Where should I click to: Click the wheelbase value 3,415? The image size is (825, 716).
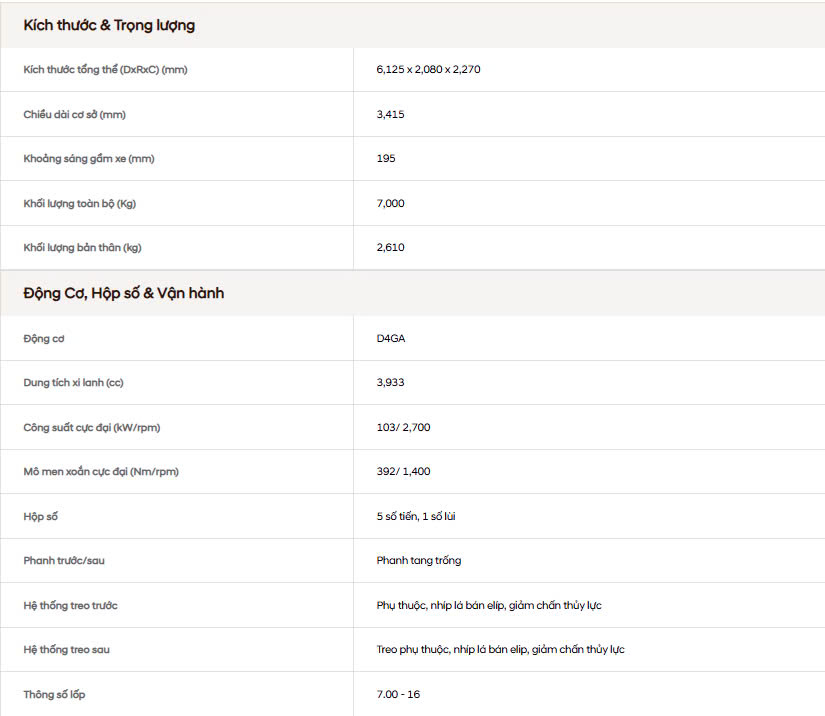click(390, 114)
